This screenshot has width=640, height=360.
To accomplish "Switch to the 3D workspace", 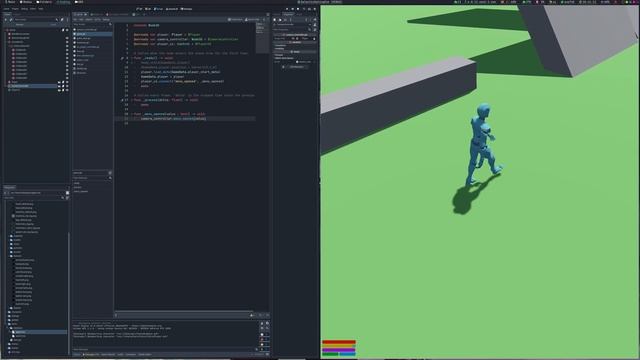I will [149, 9].
